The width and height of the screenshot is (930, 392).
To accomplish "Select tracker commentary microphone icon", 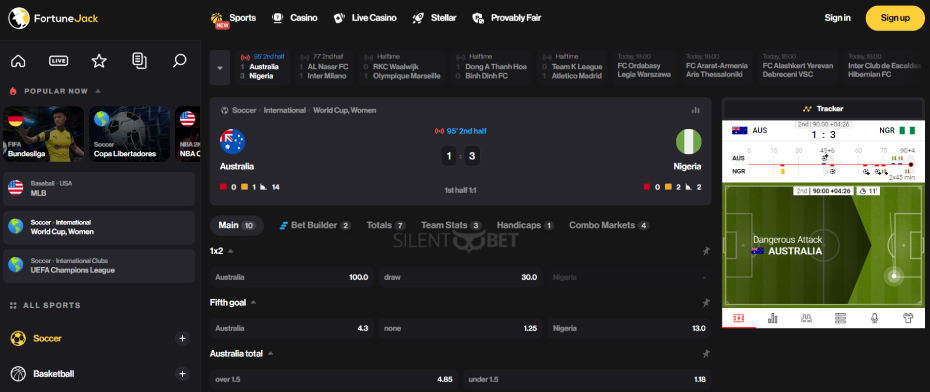I will pos(874,318).
